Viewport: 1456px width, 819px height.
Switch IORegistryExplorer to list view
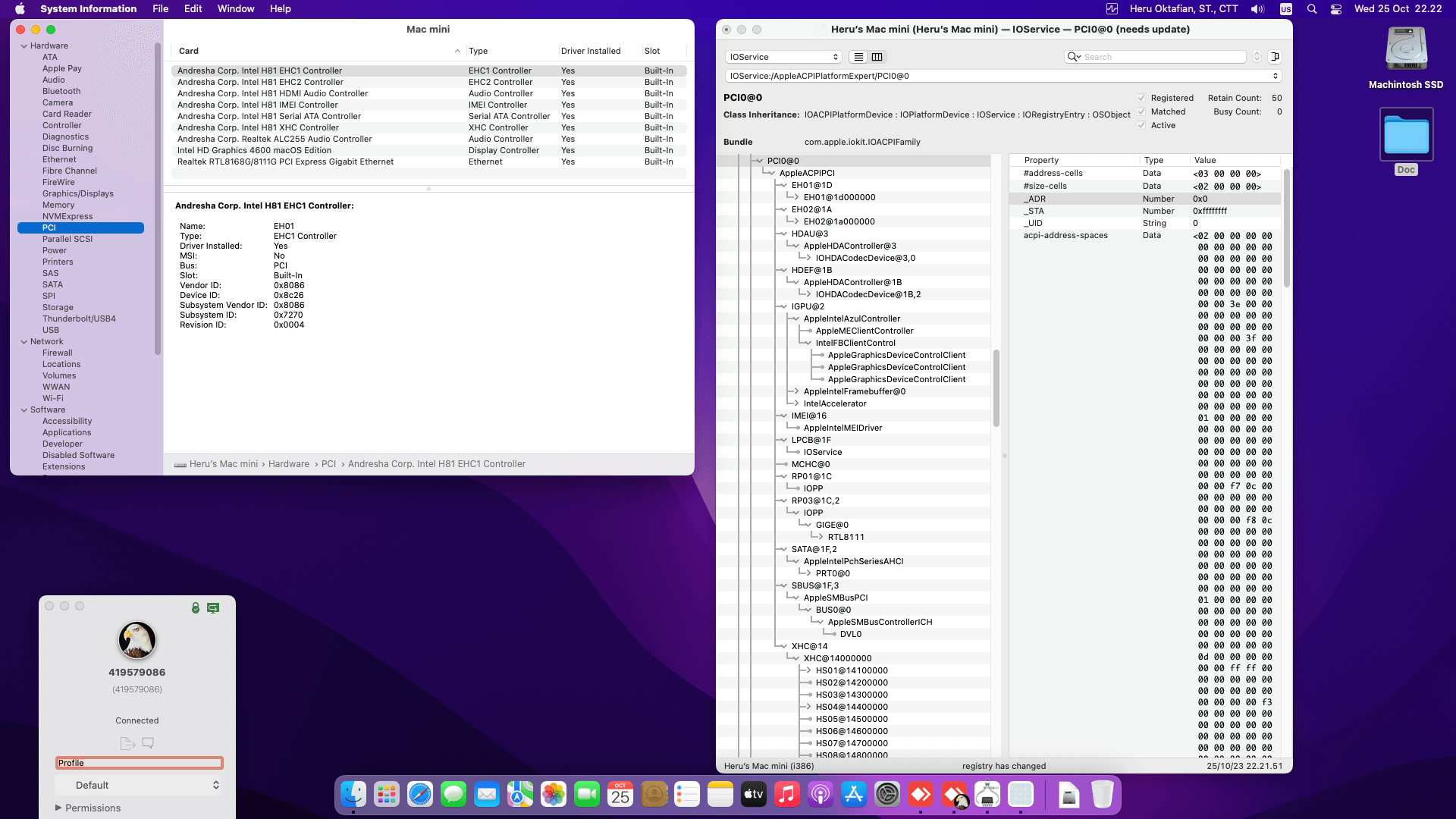click(858, 57)
